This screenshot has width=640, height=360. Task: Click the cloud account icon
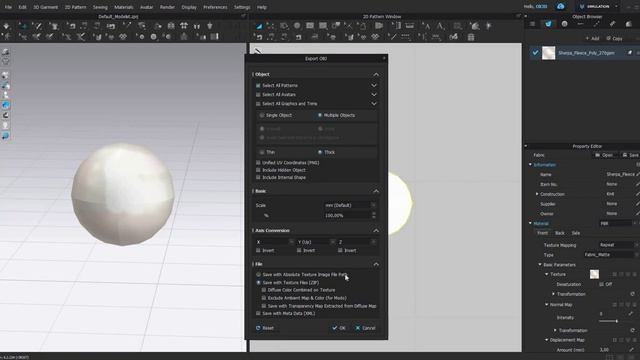coord(561,7)
